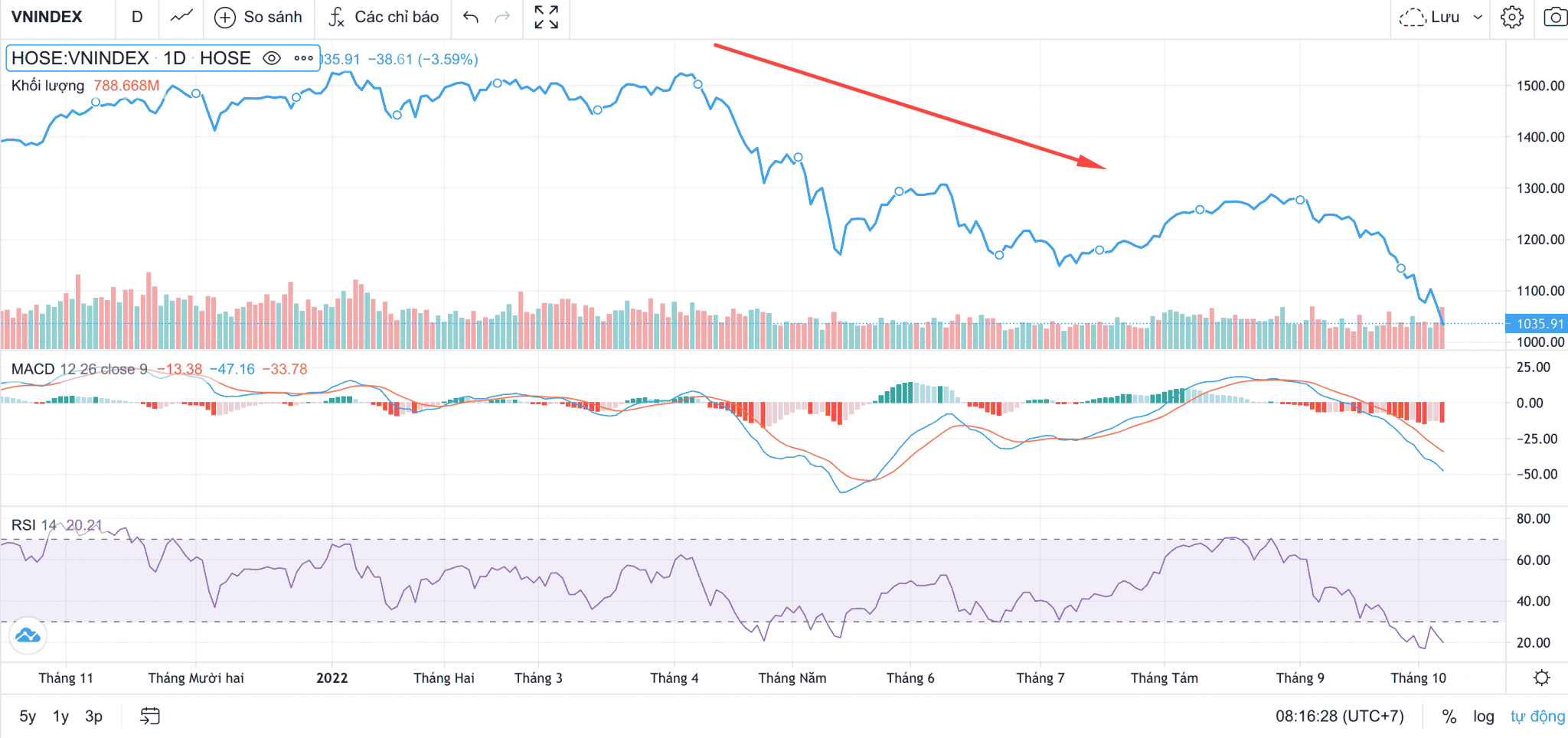Take a snapshot with camera icon
This screenshot has width=1568, height=738.
click(x=1554, y=17)
